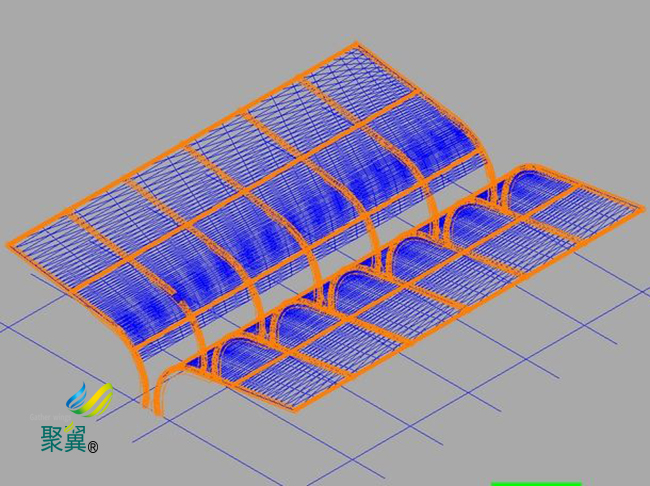Select the far-left corner of the large canopy
The width and height of the screenshot is (650, 486).
(x=10, y=243)
